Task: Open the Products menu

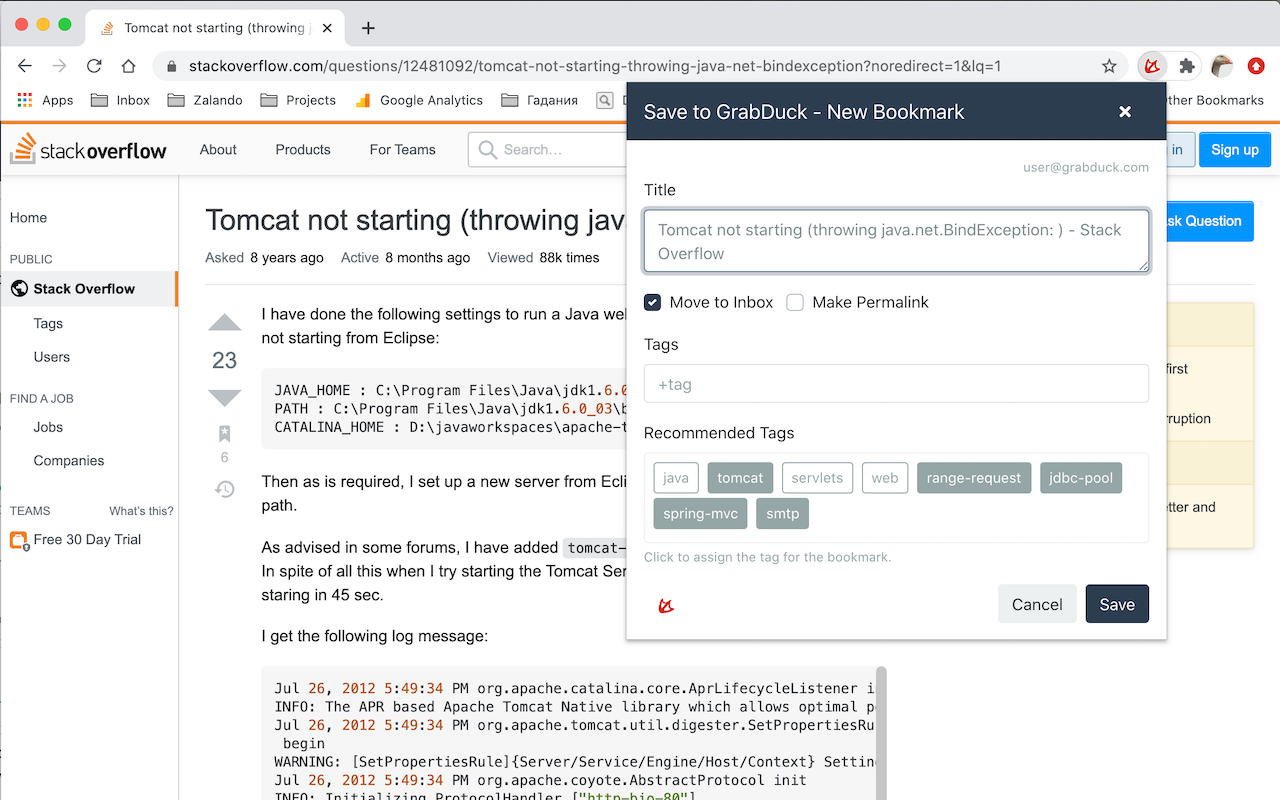Action: tap(303, 150)
